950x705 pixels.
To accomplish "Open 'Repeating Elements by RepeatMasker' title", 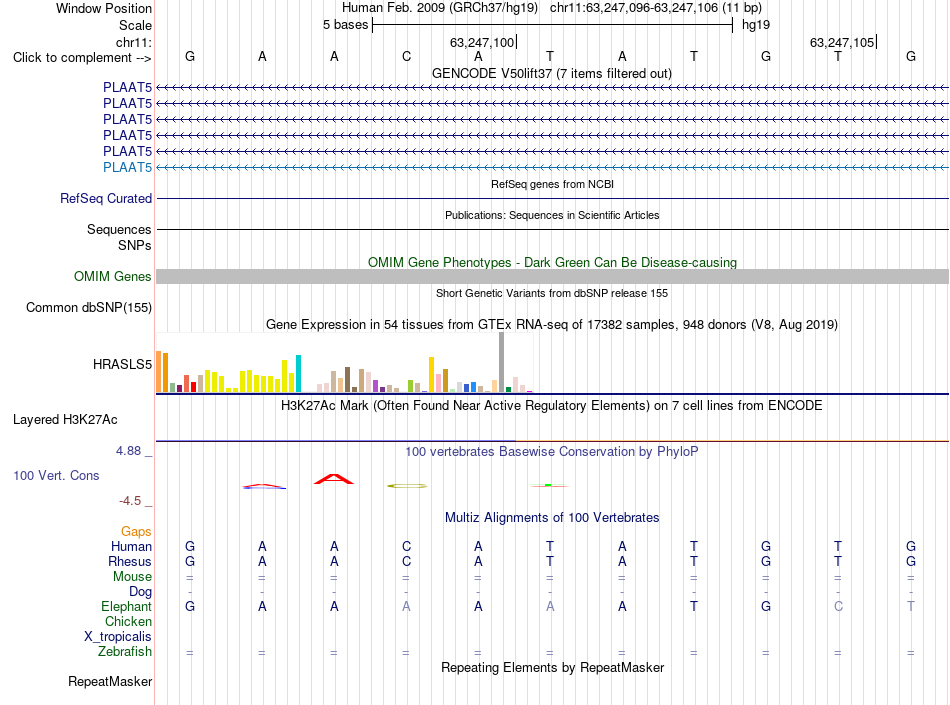I will point(552,667).
